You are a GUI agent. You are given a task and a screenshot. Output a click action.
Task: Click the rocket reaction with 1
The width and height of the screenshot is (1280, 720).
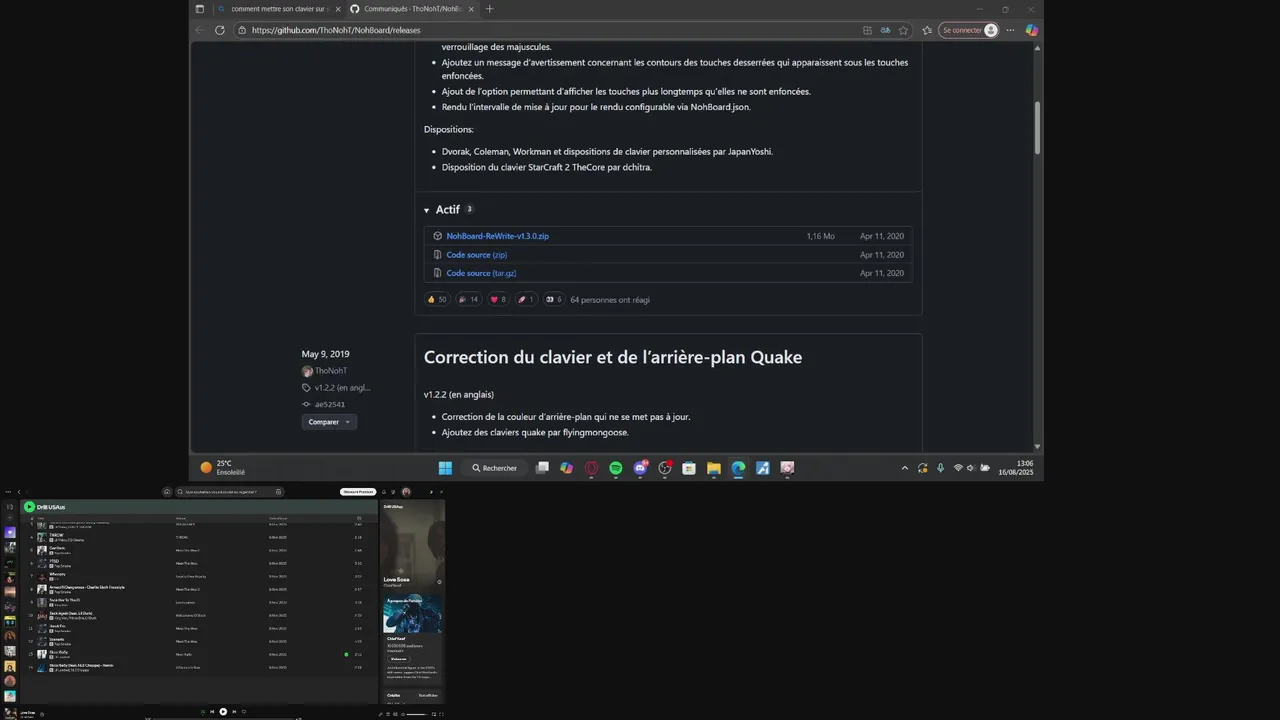(x=526, y=299)
